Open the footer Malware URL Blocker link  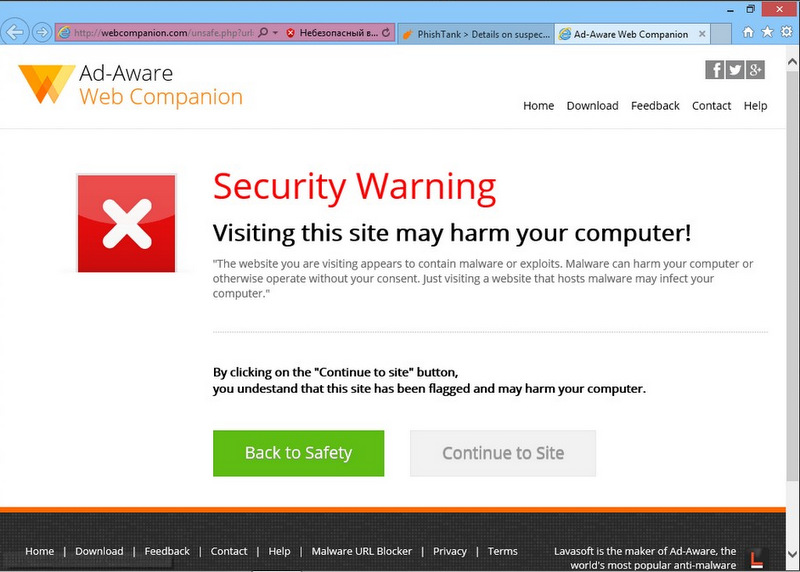(x=362, y=551)
